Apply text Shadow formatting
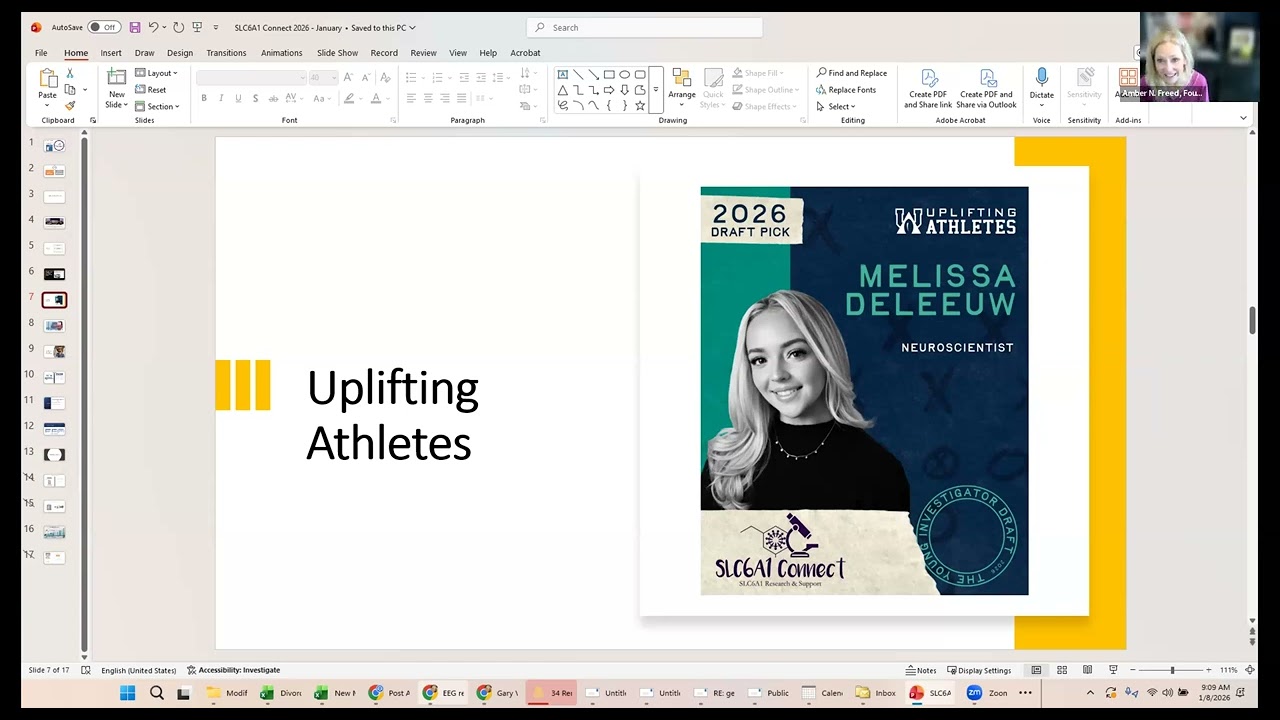This screenshot has width=1280, height=720. (x=255, y=98)
